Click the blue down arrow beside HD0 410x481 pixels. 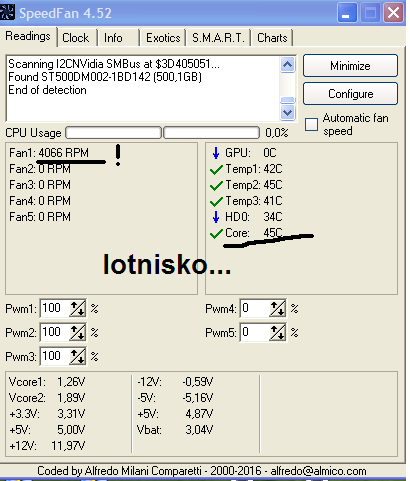[x=216, y=217]
